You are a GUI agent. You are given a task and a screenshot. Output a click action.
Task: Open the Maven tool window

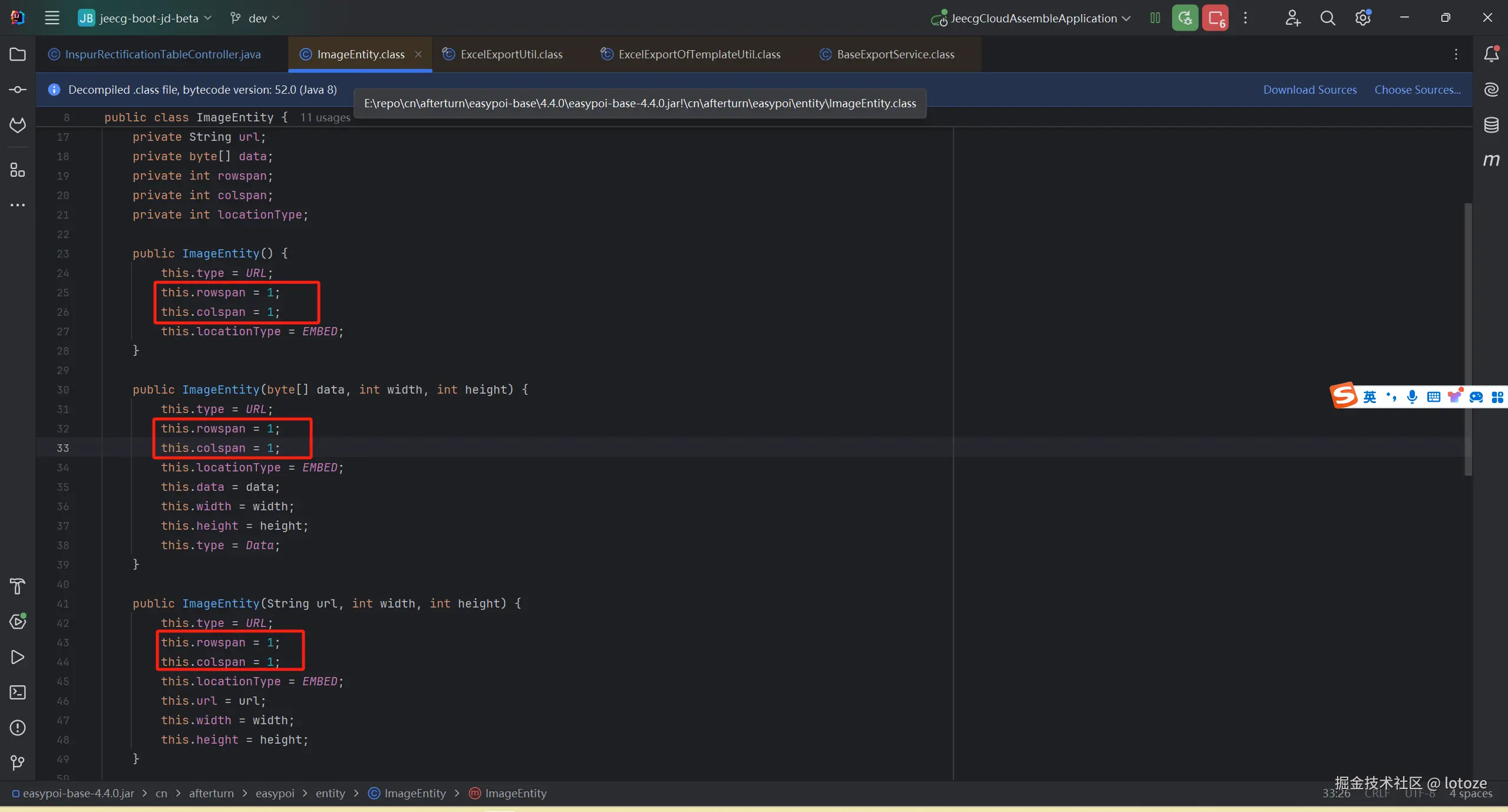1491,160
